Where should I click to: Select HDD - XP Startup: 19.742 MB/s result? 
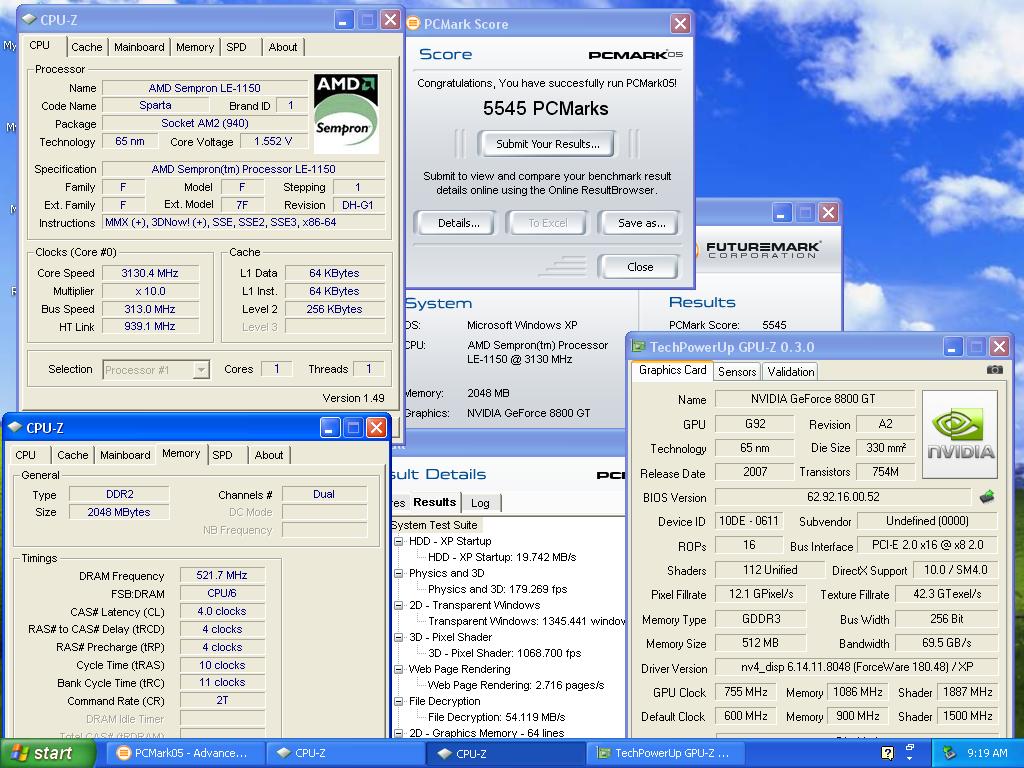(x=502, y=557)
